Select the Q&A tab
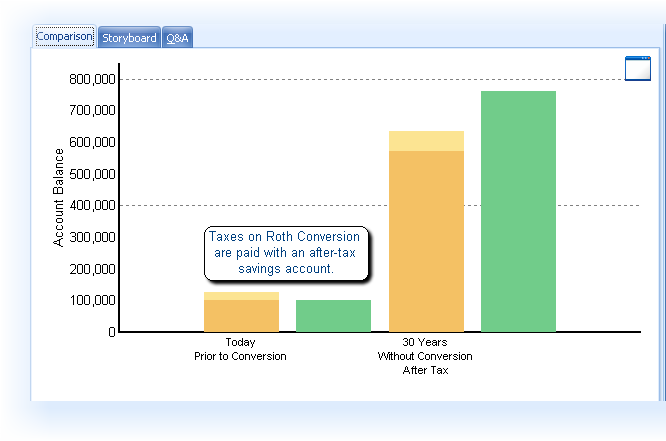 coord(178,38)
